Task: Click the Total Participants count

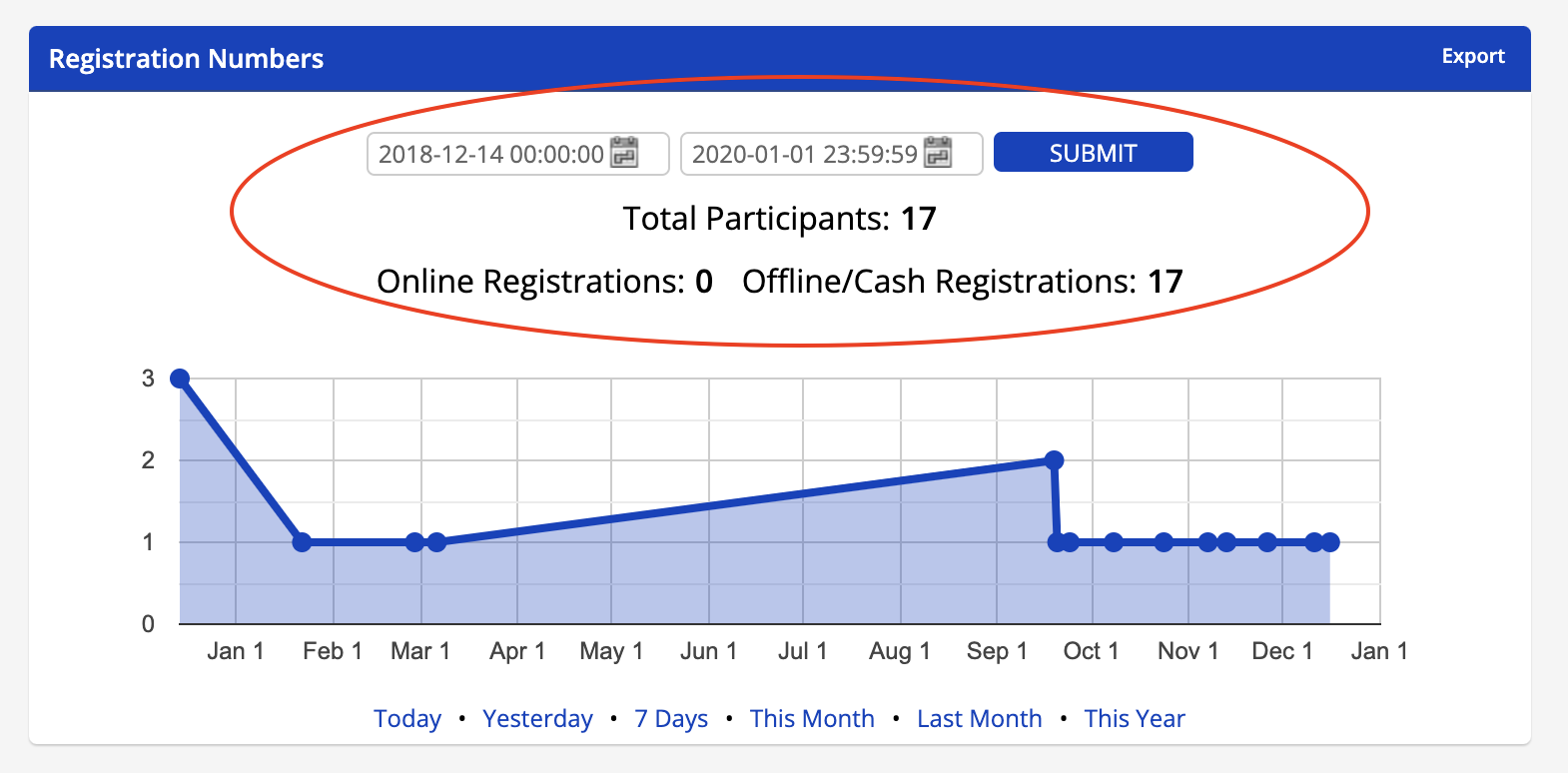Action: [918, 219]
